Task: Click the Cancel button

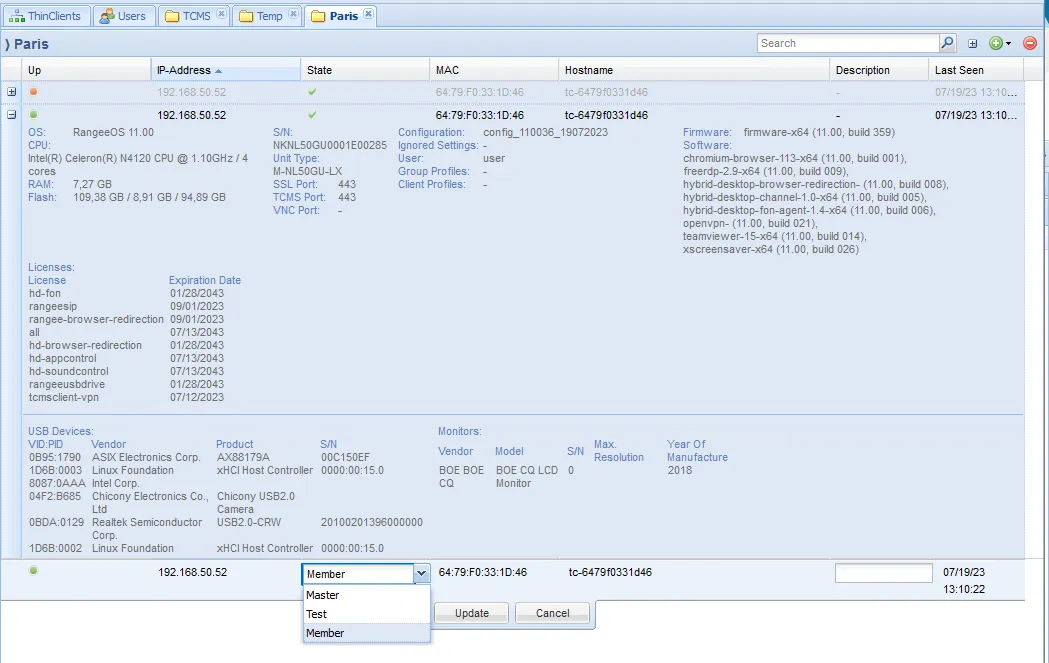Action: click(x=553, y=613)
